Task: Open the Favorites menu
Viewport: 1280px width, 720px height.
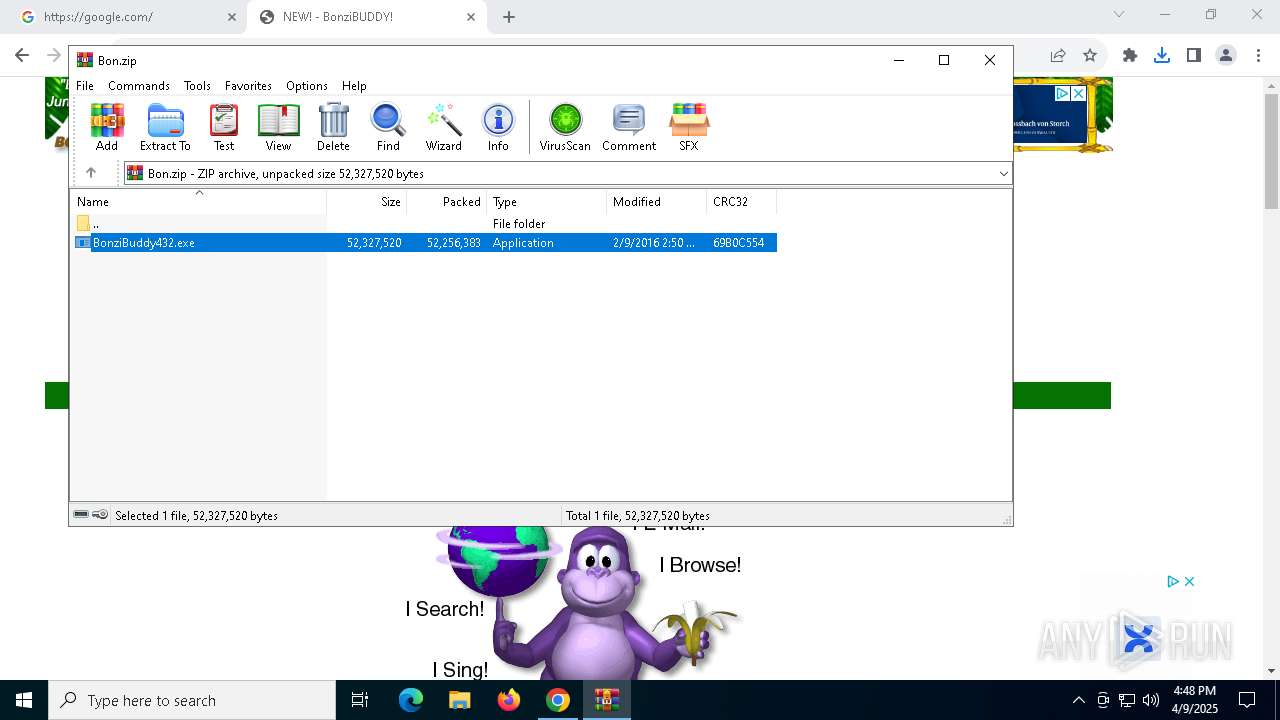Action: [248, 86]
